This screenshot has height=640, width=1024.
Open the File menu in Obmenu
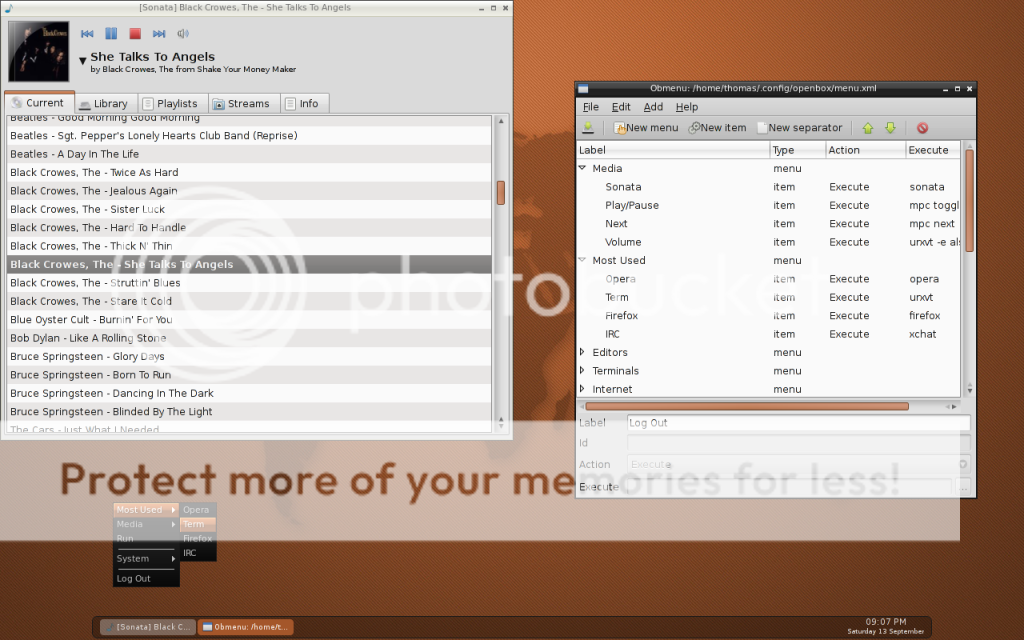point(590,107)
